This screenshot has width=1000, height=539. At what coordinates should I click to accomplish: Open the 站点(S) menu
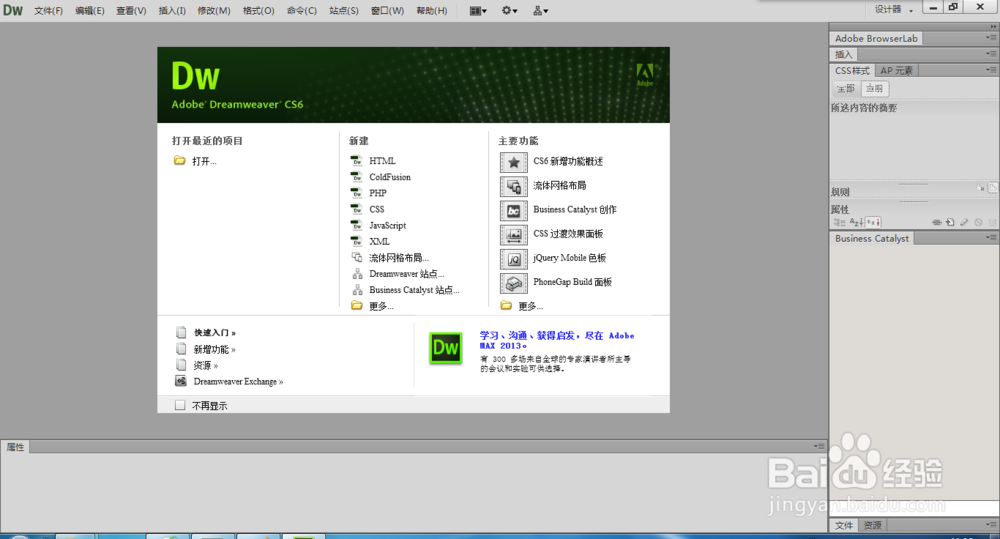tap(344, 11)
